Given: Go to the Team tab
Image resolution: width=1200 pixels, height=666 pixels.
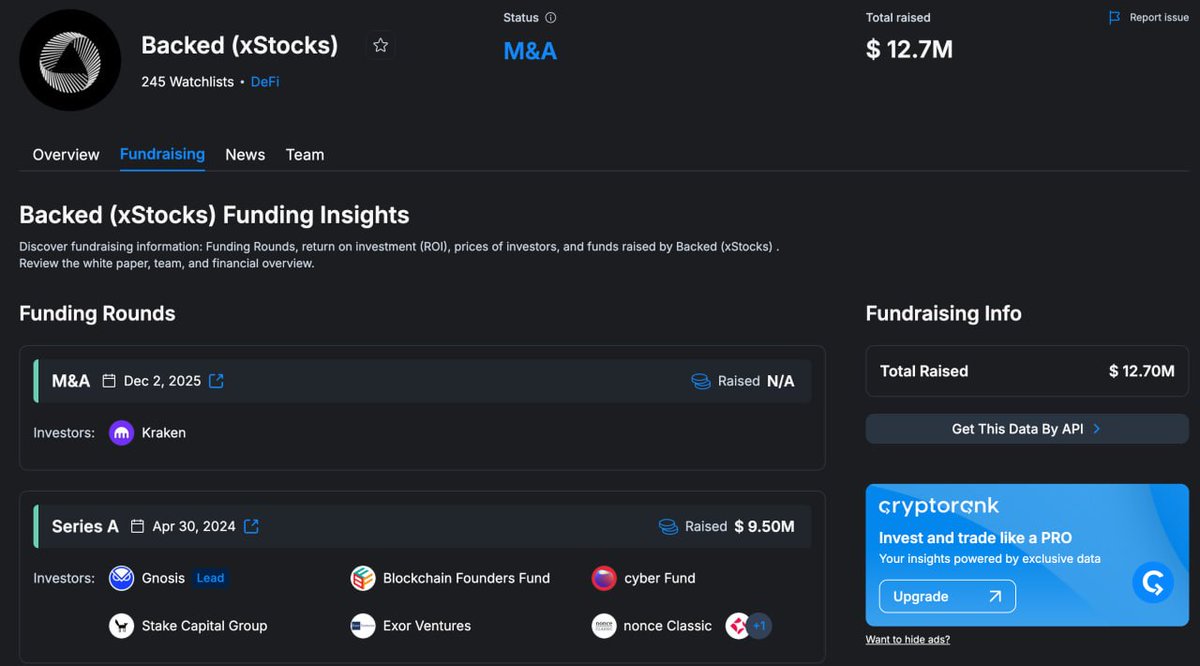Looking at the screenshot, I should pyautogui.click(x=305, y=155).
